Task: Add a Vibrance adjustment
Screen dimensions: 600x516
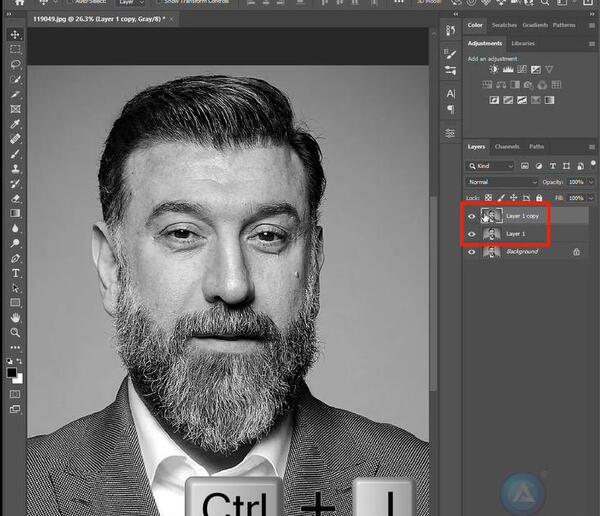Action: click(x=549, y=69)
